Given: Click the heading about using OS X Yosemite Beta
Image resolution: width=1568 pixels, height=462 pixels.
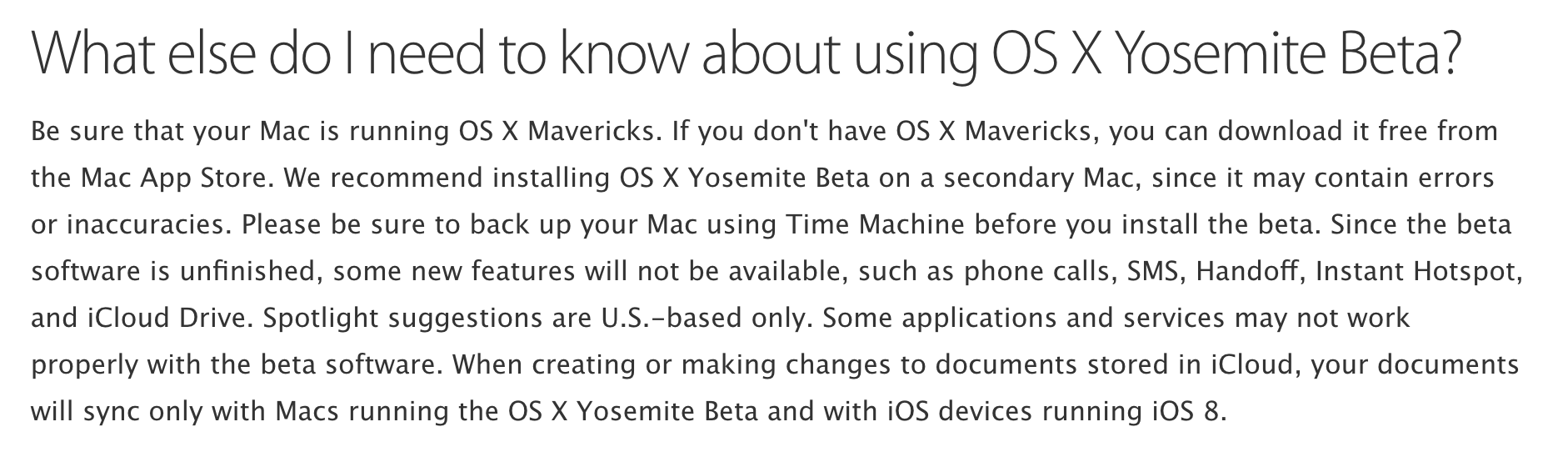Looking at the screenshot, I should pos(746,56).
